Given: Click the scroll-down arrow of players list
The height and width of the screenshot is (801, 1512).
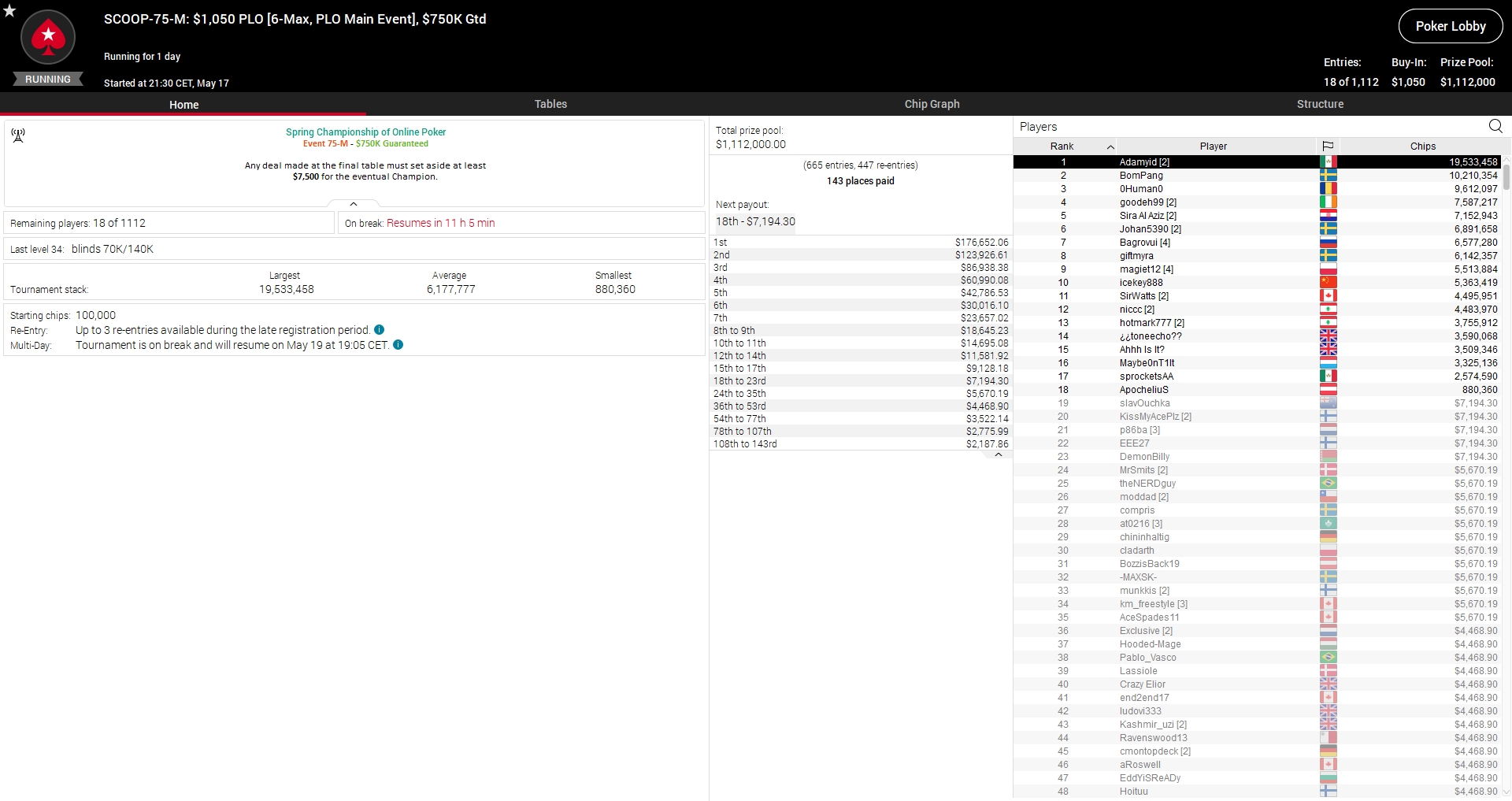Looking at the screenshot, I should pyautogui.click(x=1506, y=792).
